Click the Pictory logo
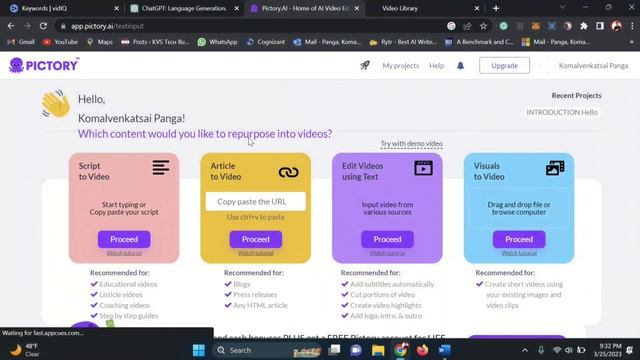Screen dimensions: 640x360 coord(44,65)
